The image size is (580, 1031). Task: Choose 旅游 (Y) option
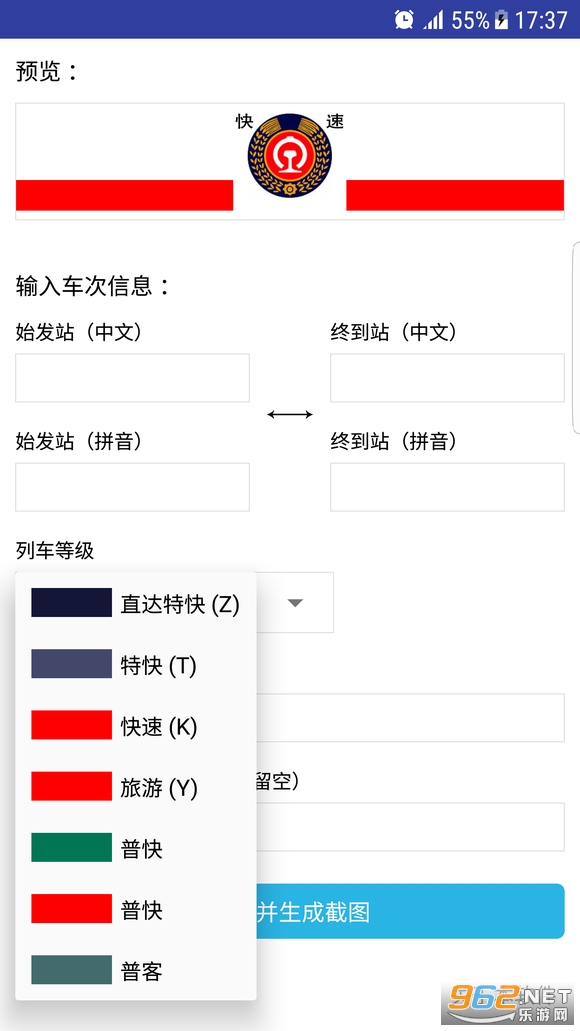click(x=135, y=786)
